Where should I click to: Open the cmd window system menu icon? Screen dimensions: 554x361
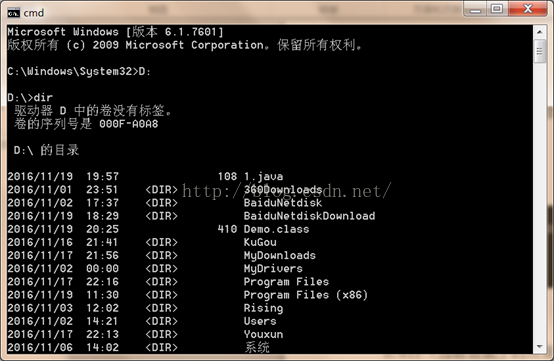coord(13,13)
